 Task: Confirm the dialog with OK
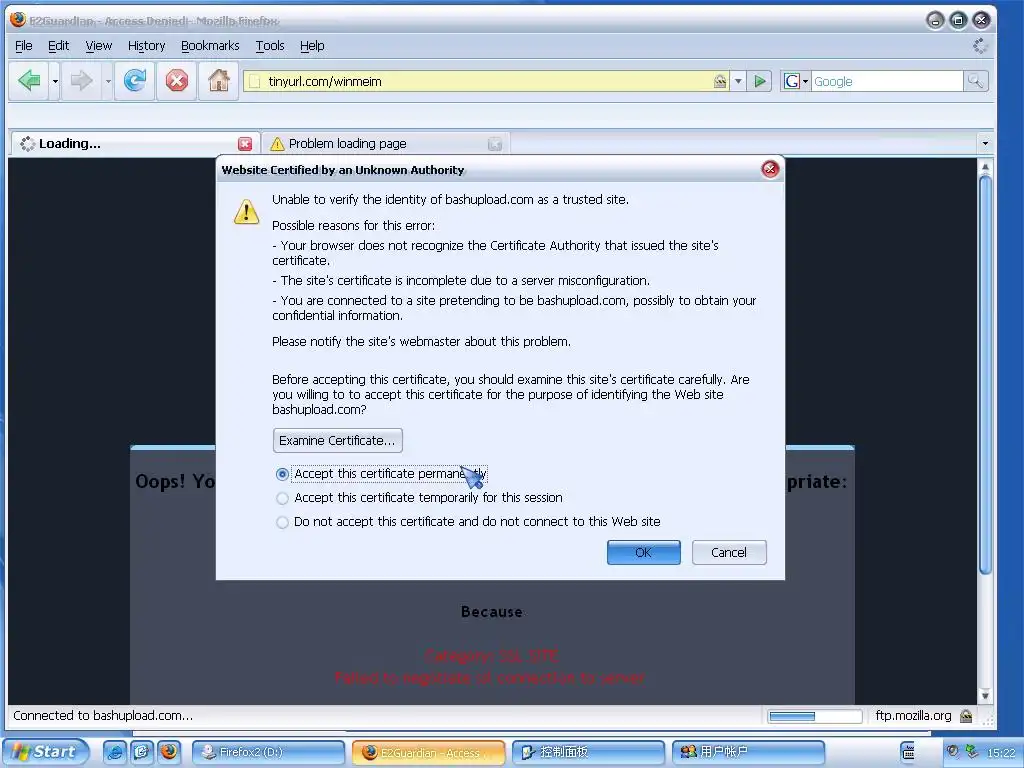(643, 552)
